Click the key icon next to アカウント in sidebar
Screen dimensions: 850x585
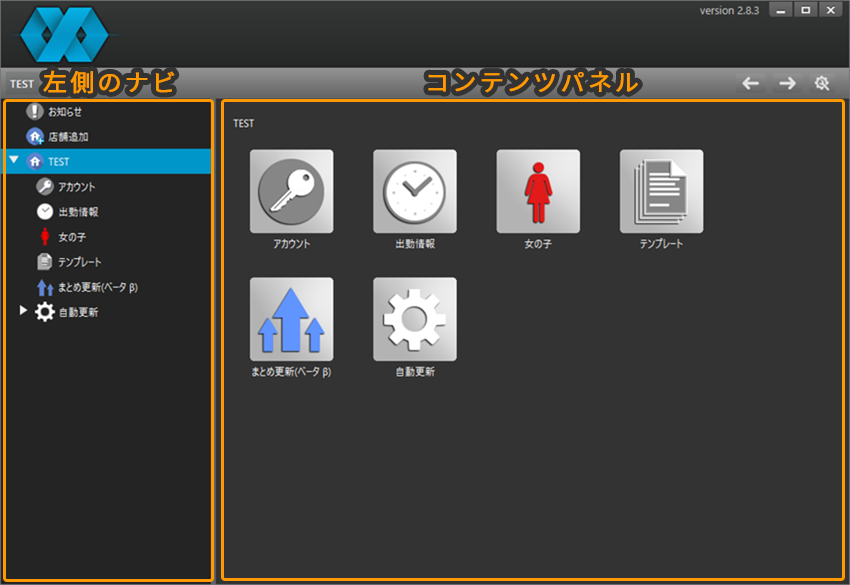(x=45, y=187)
